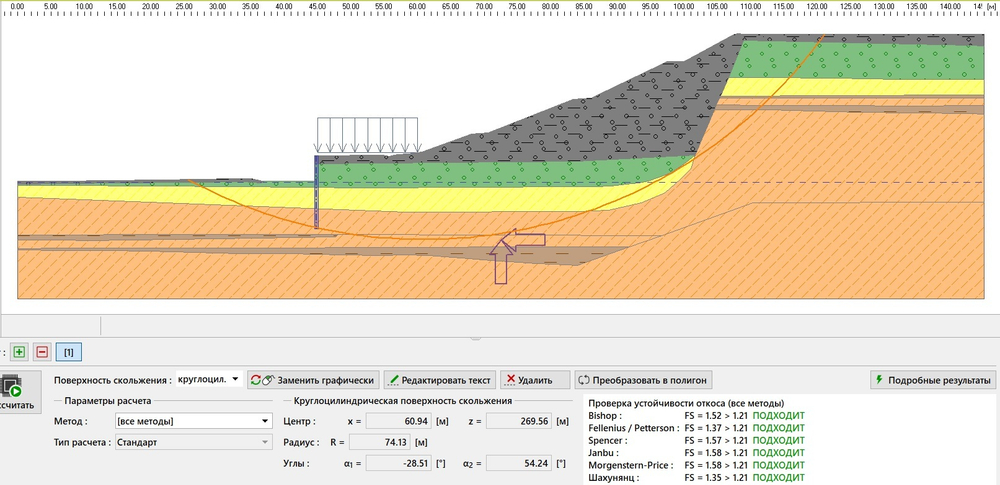The height and width of the screenshot is (485, 1000).
Task: Click Преобразовать в полигон
Action: pos(641,380)
